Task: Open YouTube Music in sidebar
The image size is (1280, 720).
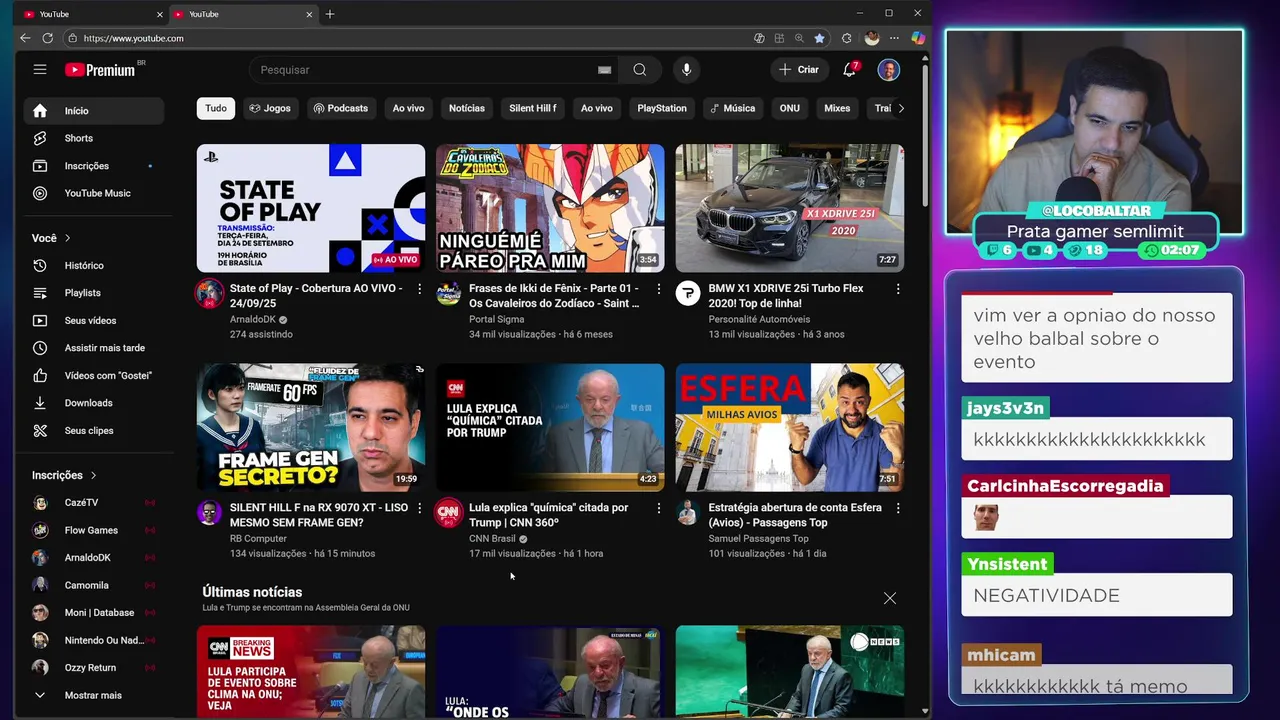Action: (x=94, y=193)
